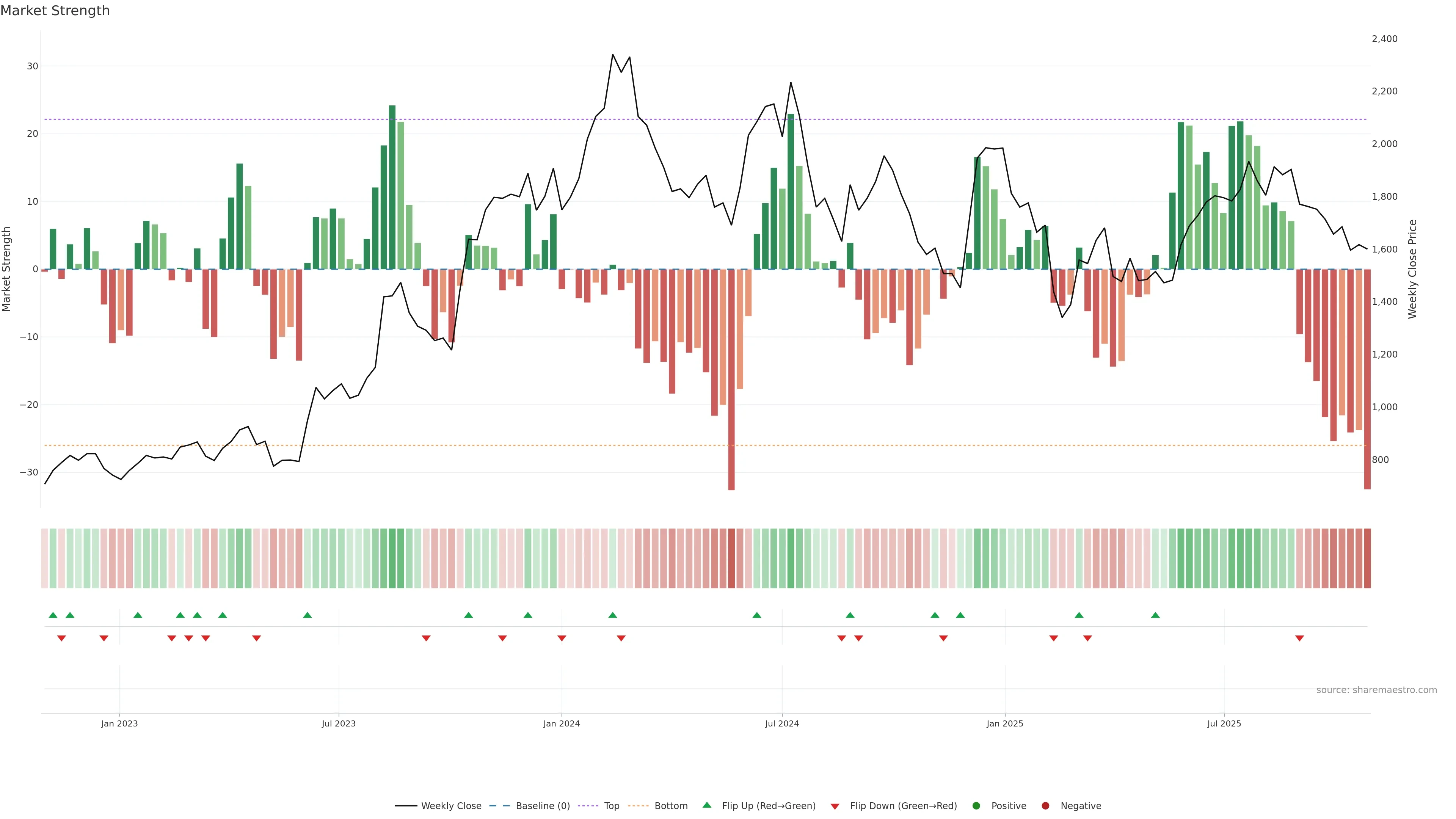Click the flip-up triangle nearest Jul 2024
Image resolution: width=1456 pixels, height=819 pixels.
click(x=757, y=615)
